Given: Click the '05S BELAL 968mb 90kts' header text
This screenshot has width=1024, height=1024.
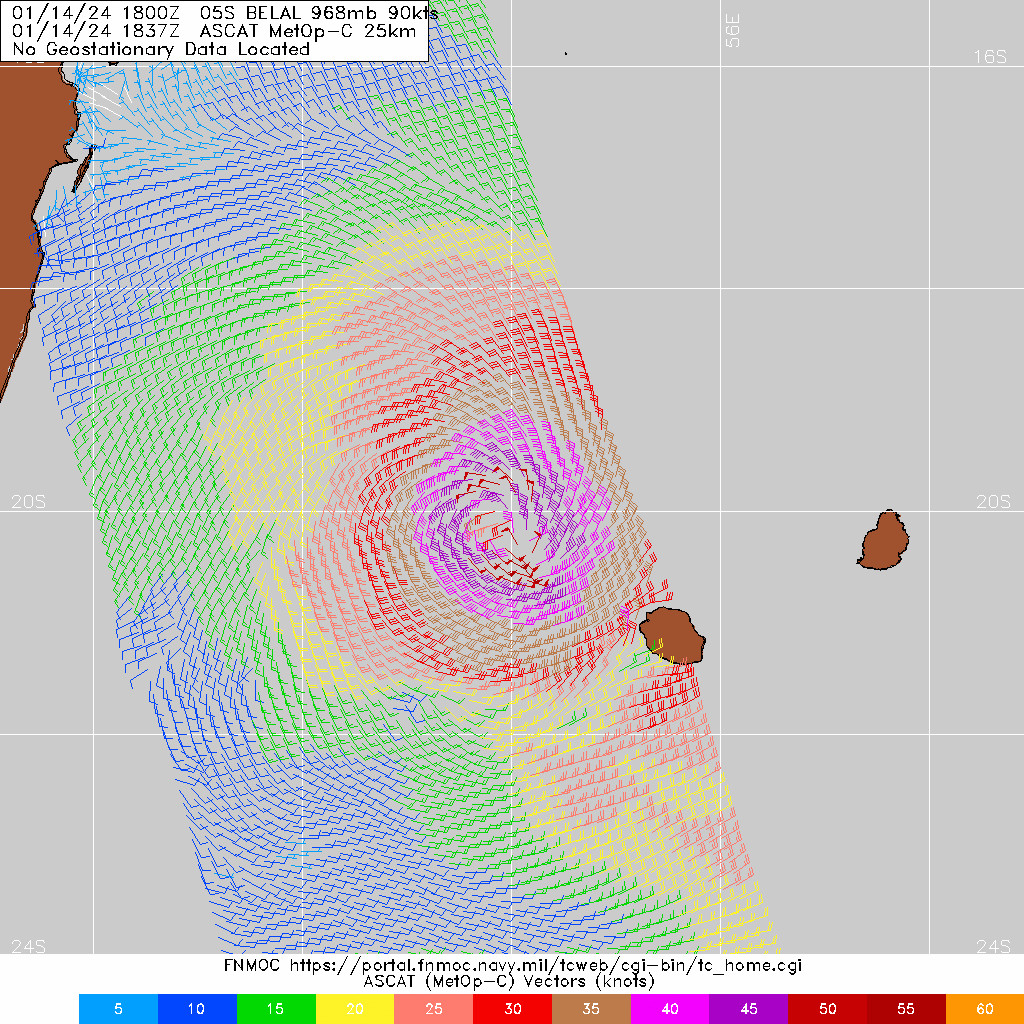Looking at the screenshot, I should point(319,13).
